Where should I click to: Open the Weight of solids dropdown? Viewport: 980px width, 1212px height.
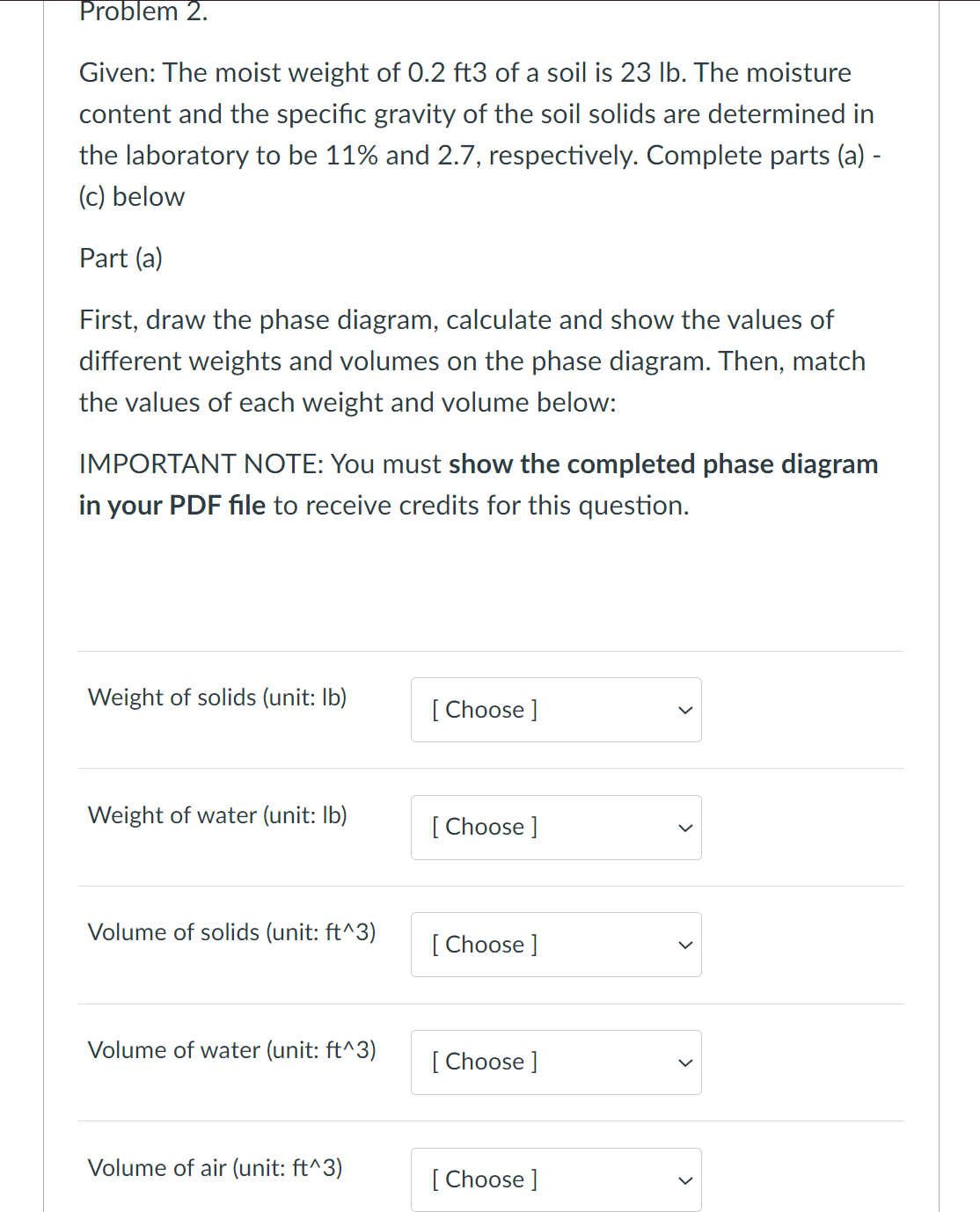tap(555, 710)
